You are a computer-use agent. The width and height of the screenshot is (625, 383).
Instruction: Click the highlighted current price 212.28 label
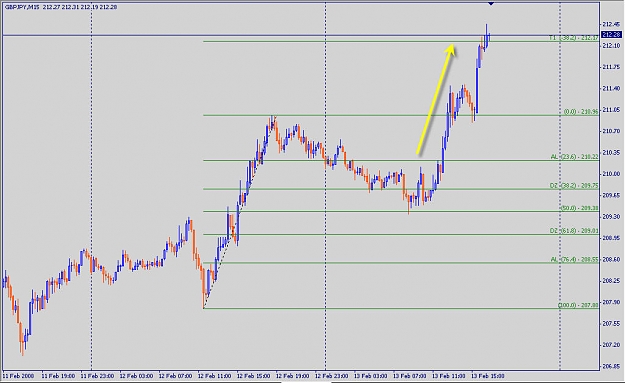[x=611, y=35]
